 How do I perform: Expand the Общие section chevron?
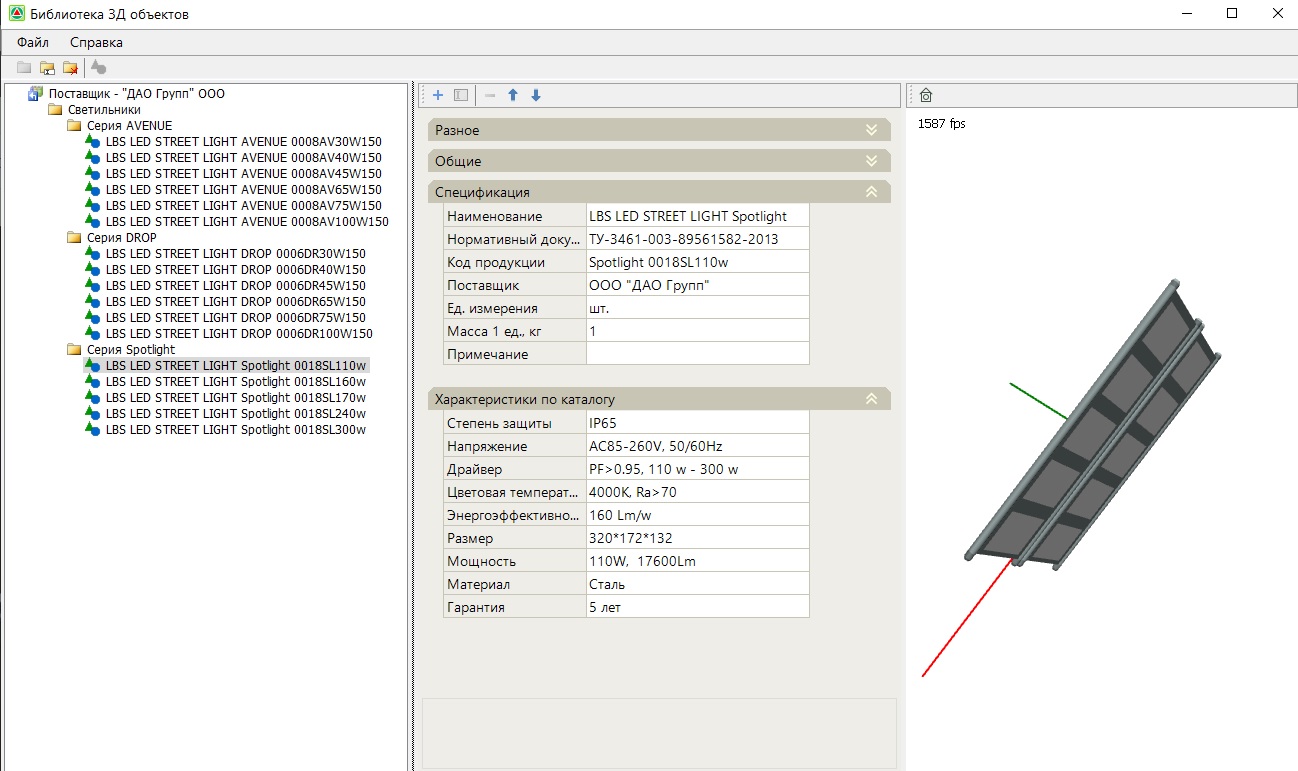coord(871,161)
